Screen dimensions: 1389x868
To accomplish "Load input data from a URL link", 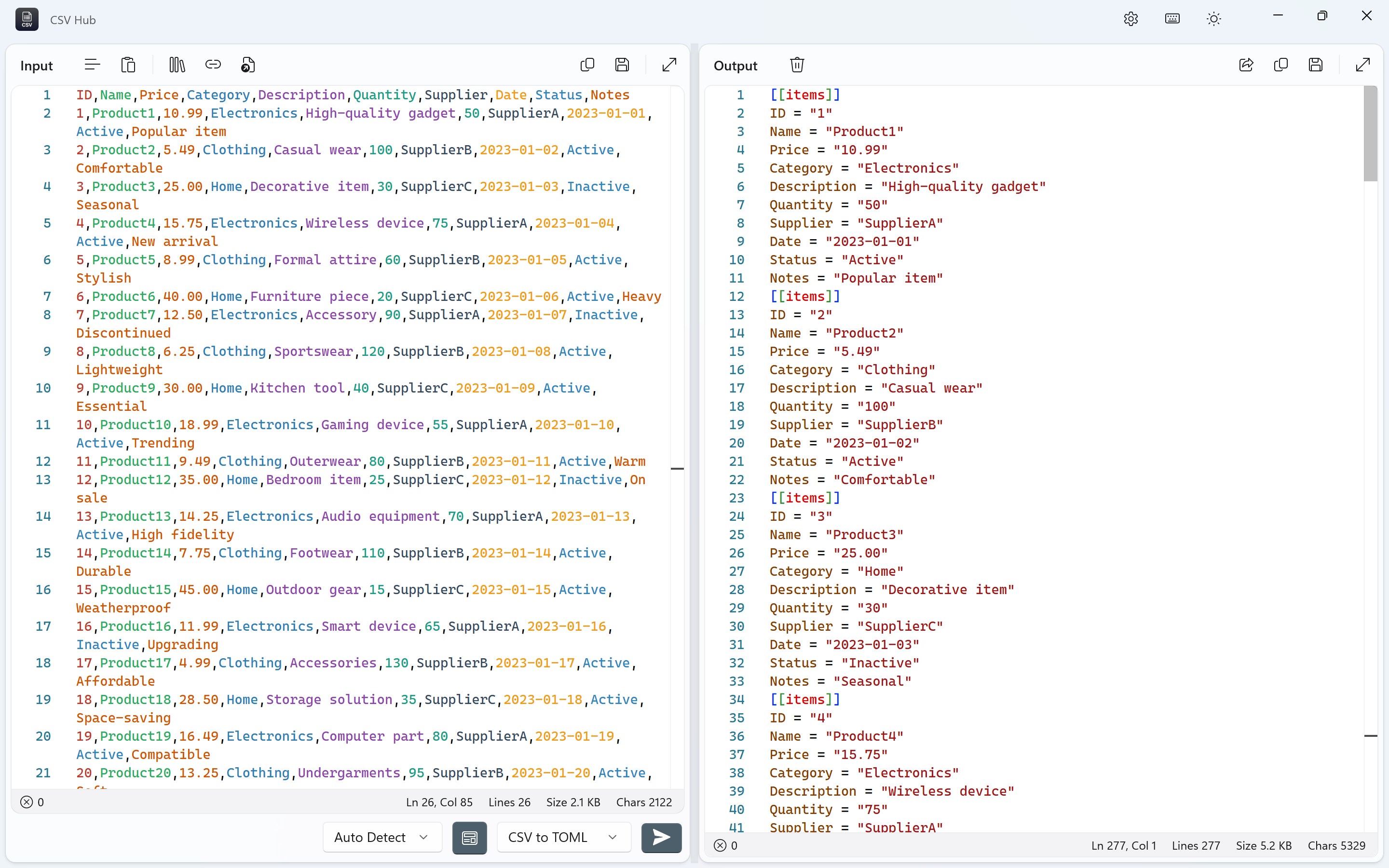I will pyautogui.click(x=213, y=64).
